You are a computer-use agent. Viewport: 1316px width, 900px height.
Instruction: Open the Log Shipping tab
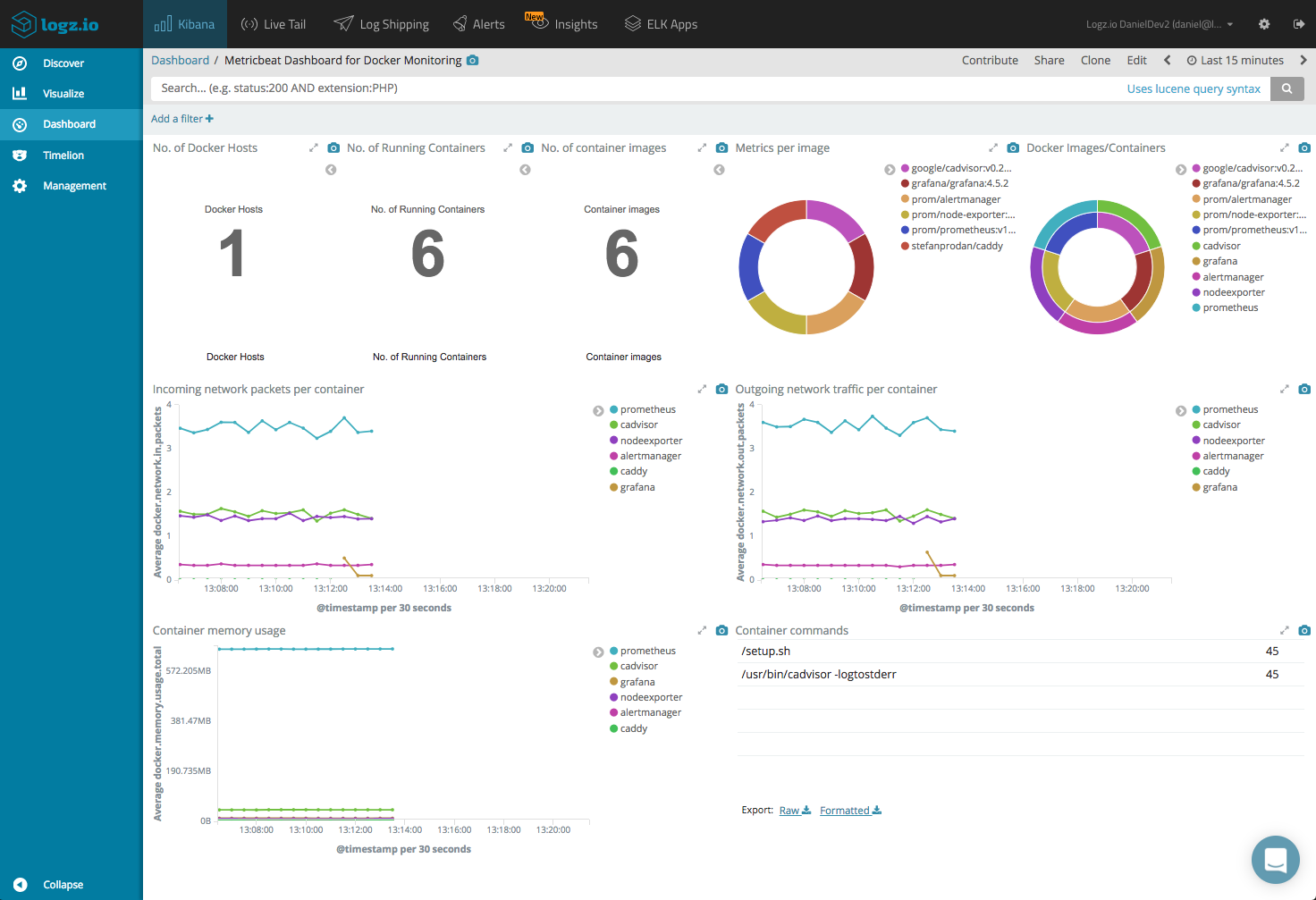point(381,24)
